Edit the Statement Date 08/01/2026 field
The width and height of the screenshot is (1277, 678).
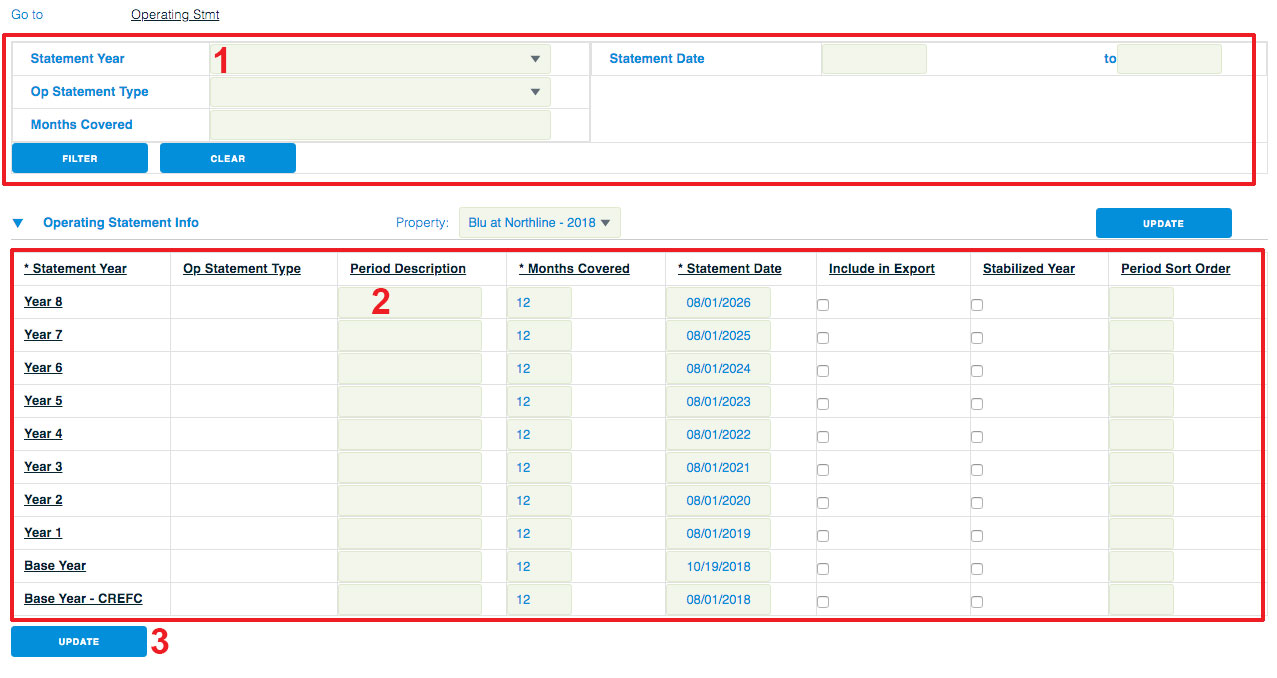point(718,303)
